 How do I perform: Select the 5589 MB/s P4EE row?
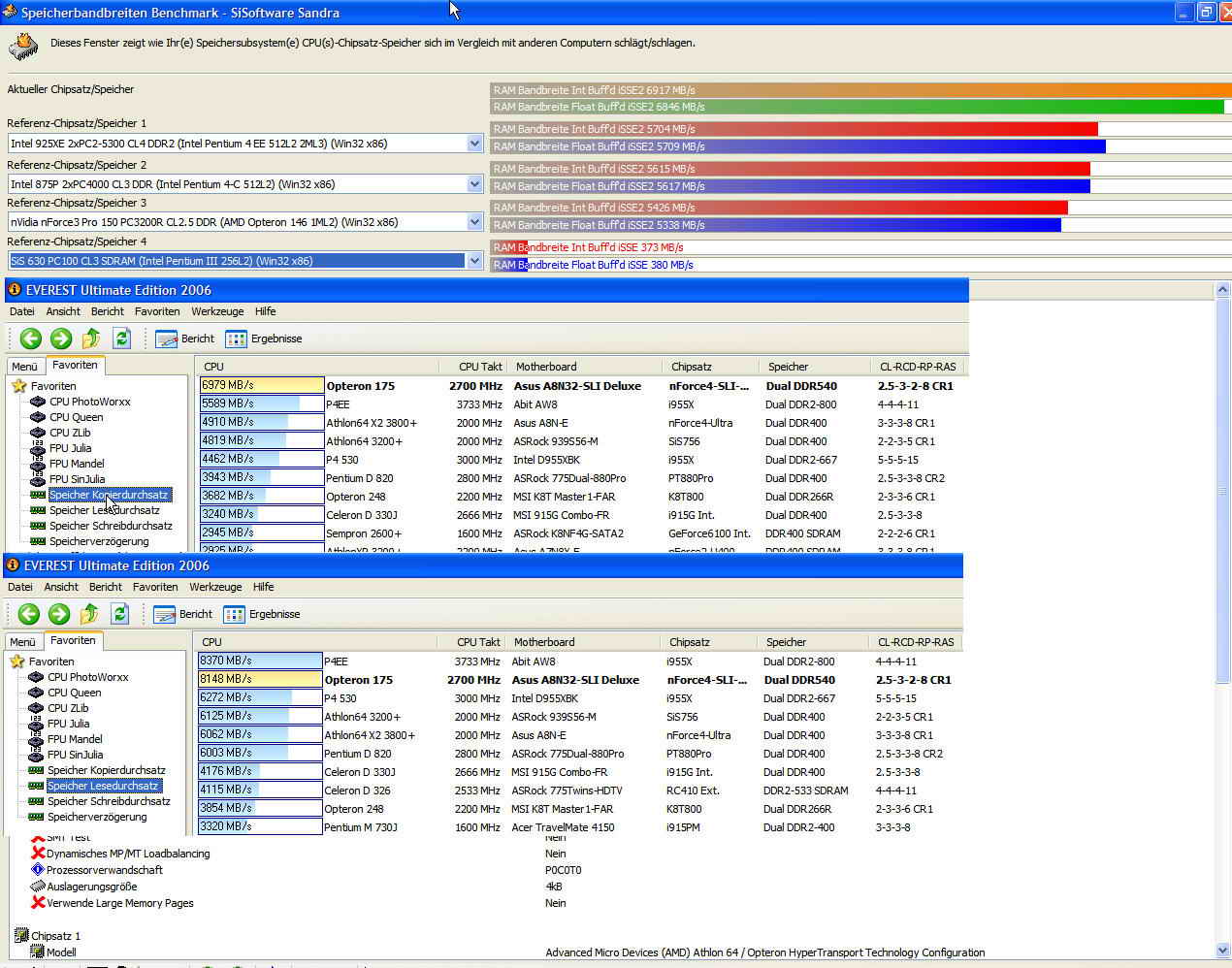coord(582,403)
